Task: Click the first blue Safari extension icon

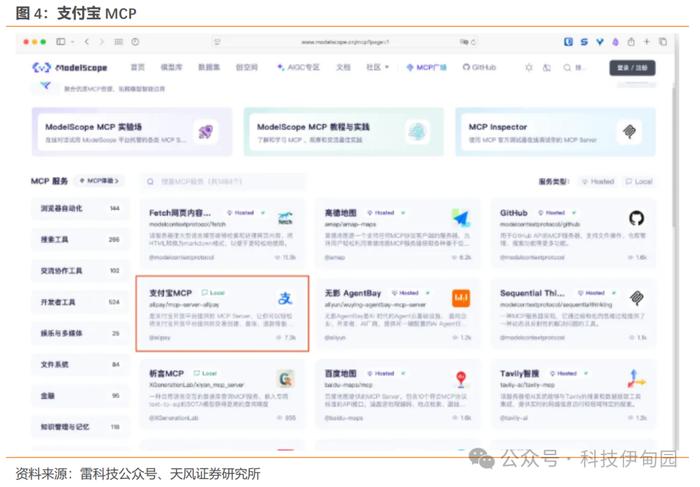Action: pos(568,42)
